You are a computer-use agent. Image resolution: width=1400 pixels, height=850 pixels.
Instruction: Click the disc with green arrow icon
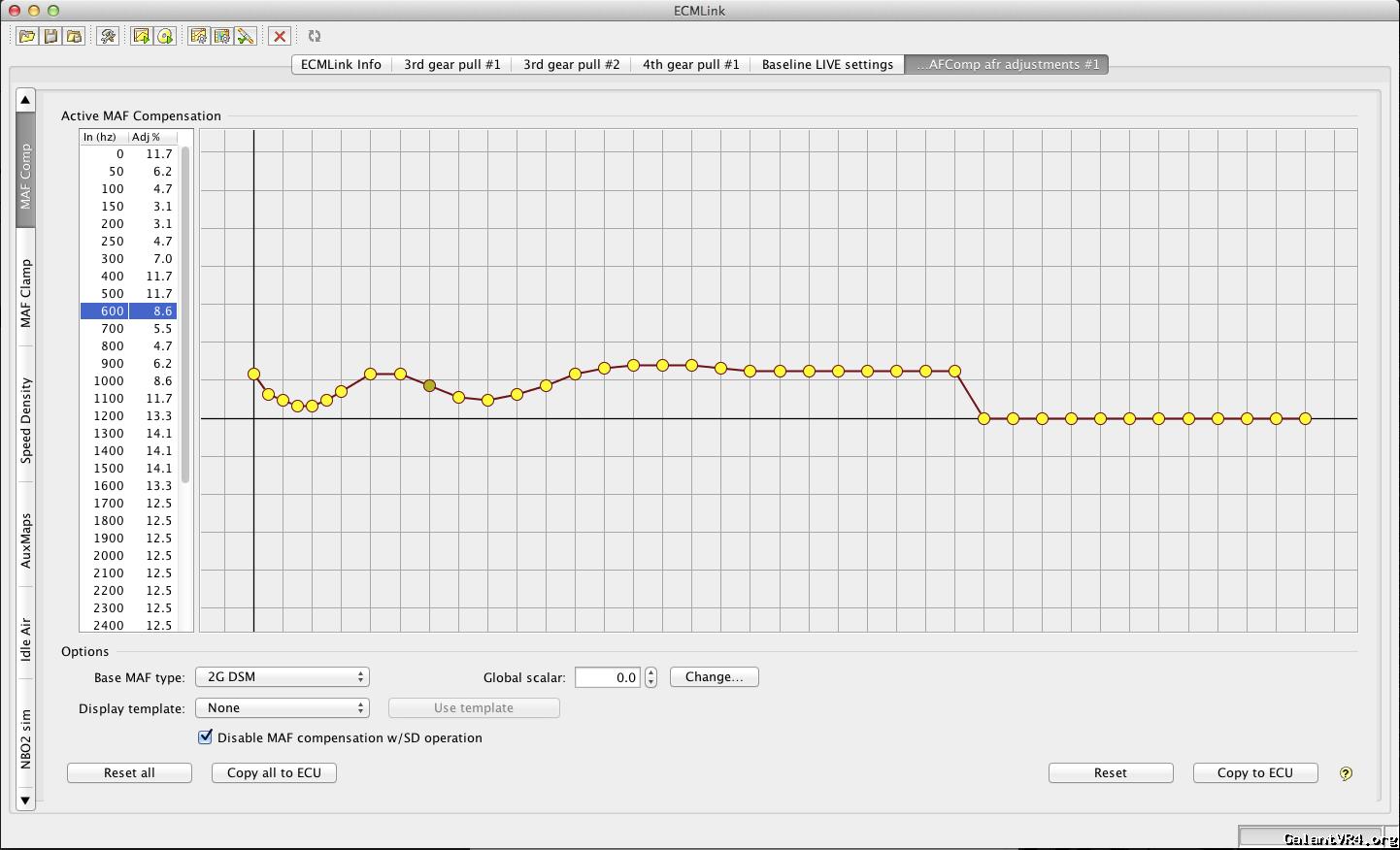(166, 36)
